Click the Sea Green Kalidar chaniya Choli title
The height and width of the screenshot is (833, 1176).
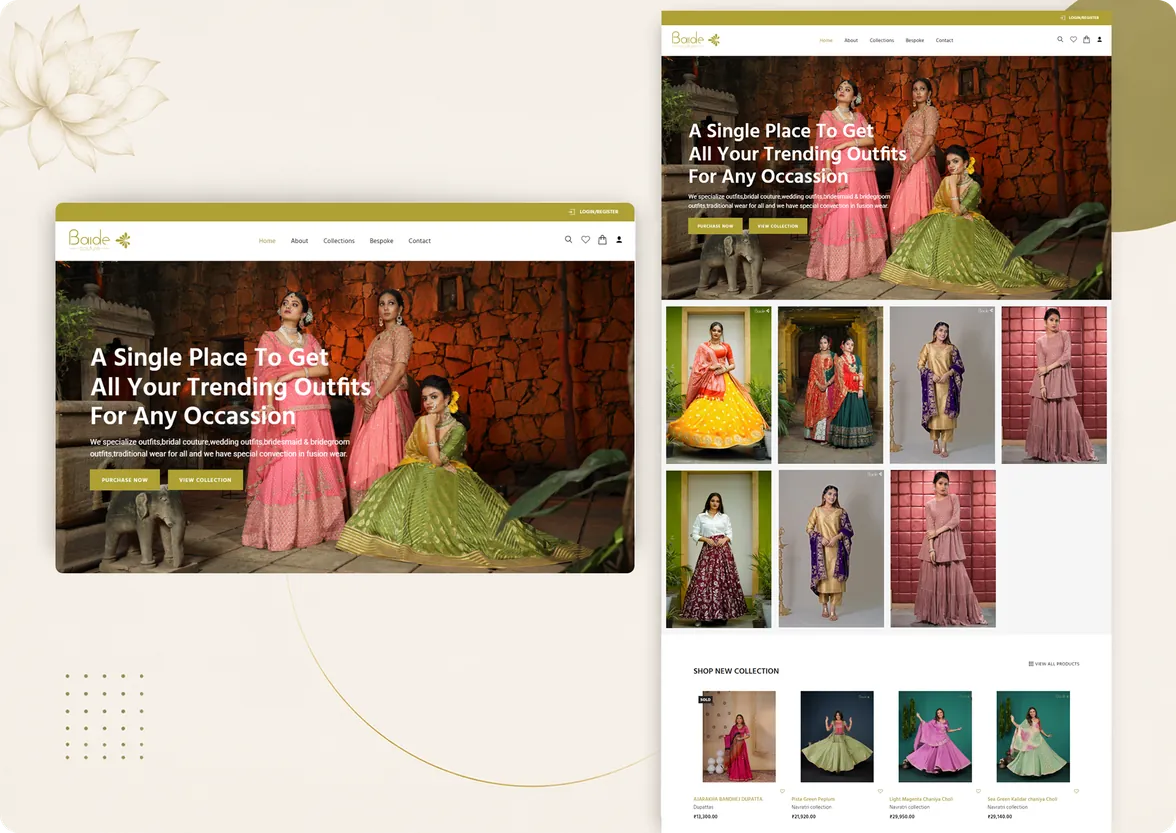tap(1022, 799)
